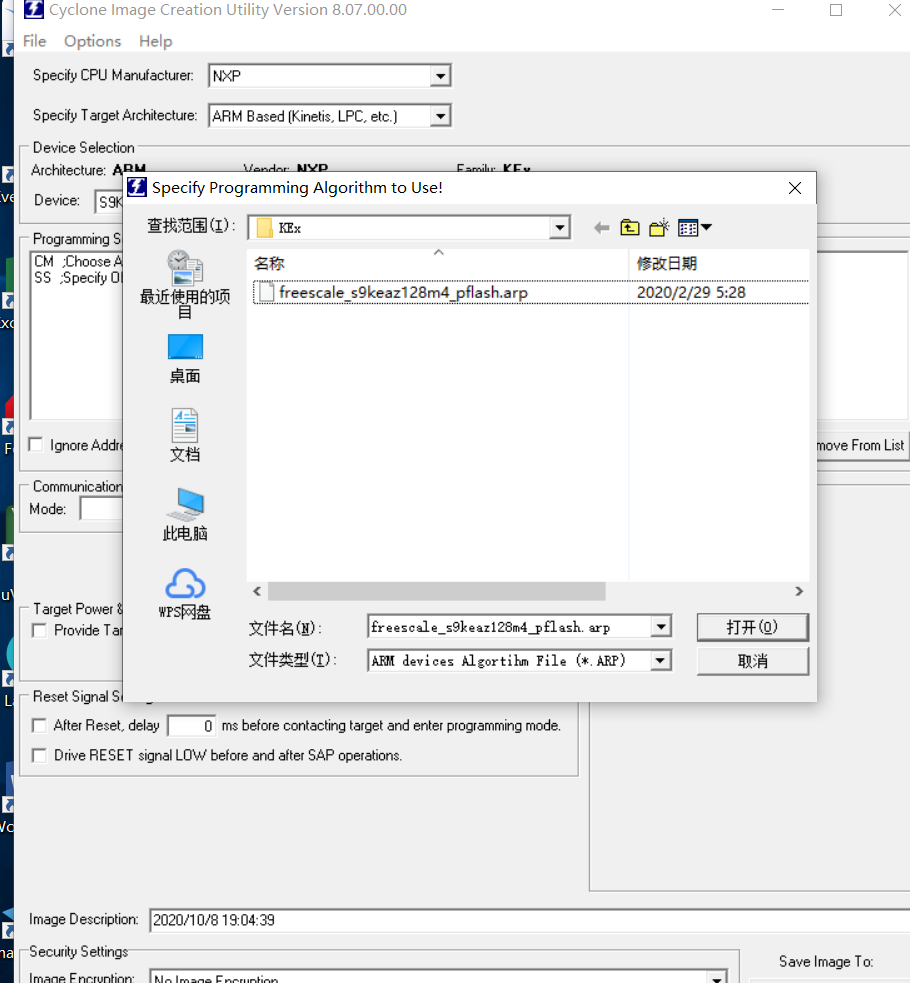Image resolution: width=910 pixels, height=983 pixels.
Task: Select freescale_s9keaz128m4_pflash.arp file
Action: tap(403, 292)
